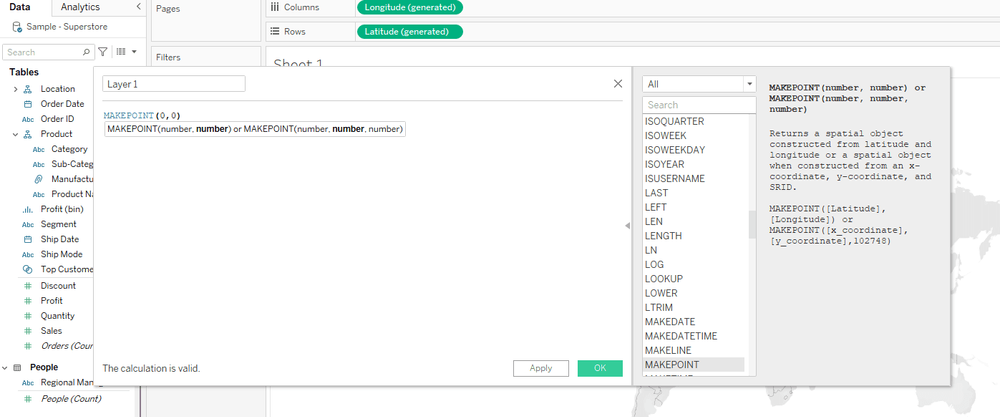The width and height of the screenshot is (1000, 417).
Task: Collapse the function list panel arrow
Action: (628, 226)
